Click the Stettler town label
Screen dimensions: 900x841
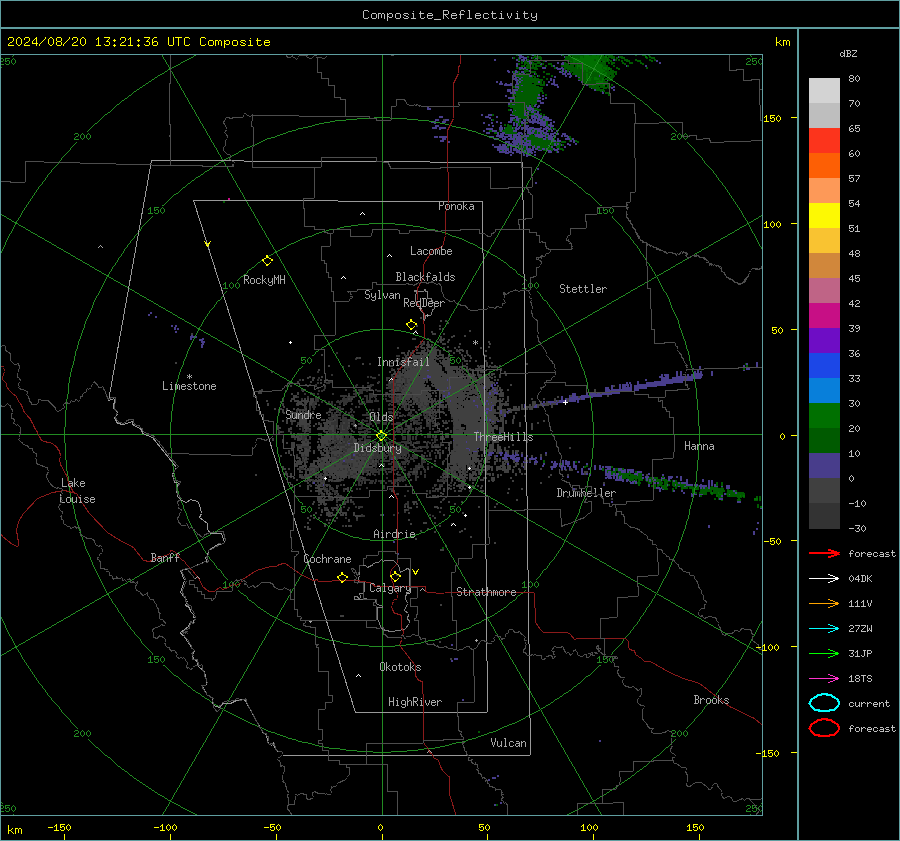coord(583,289)
